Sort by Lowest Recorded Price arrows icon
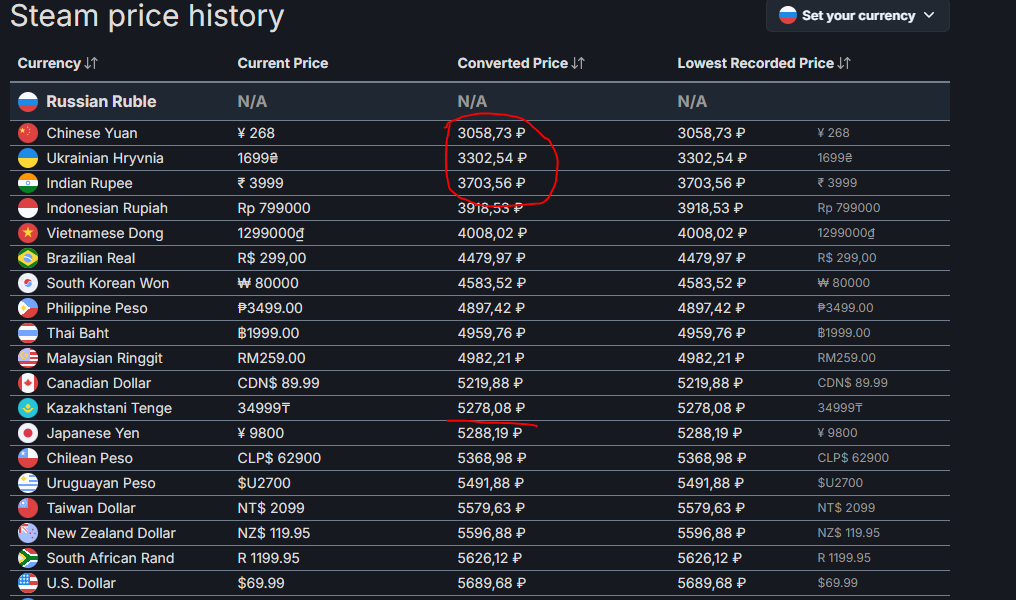Viewport: 1016px width, 600px height. [x=844, y=63]
